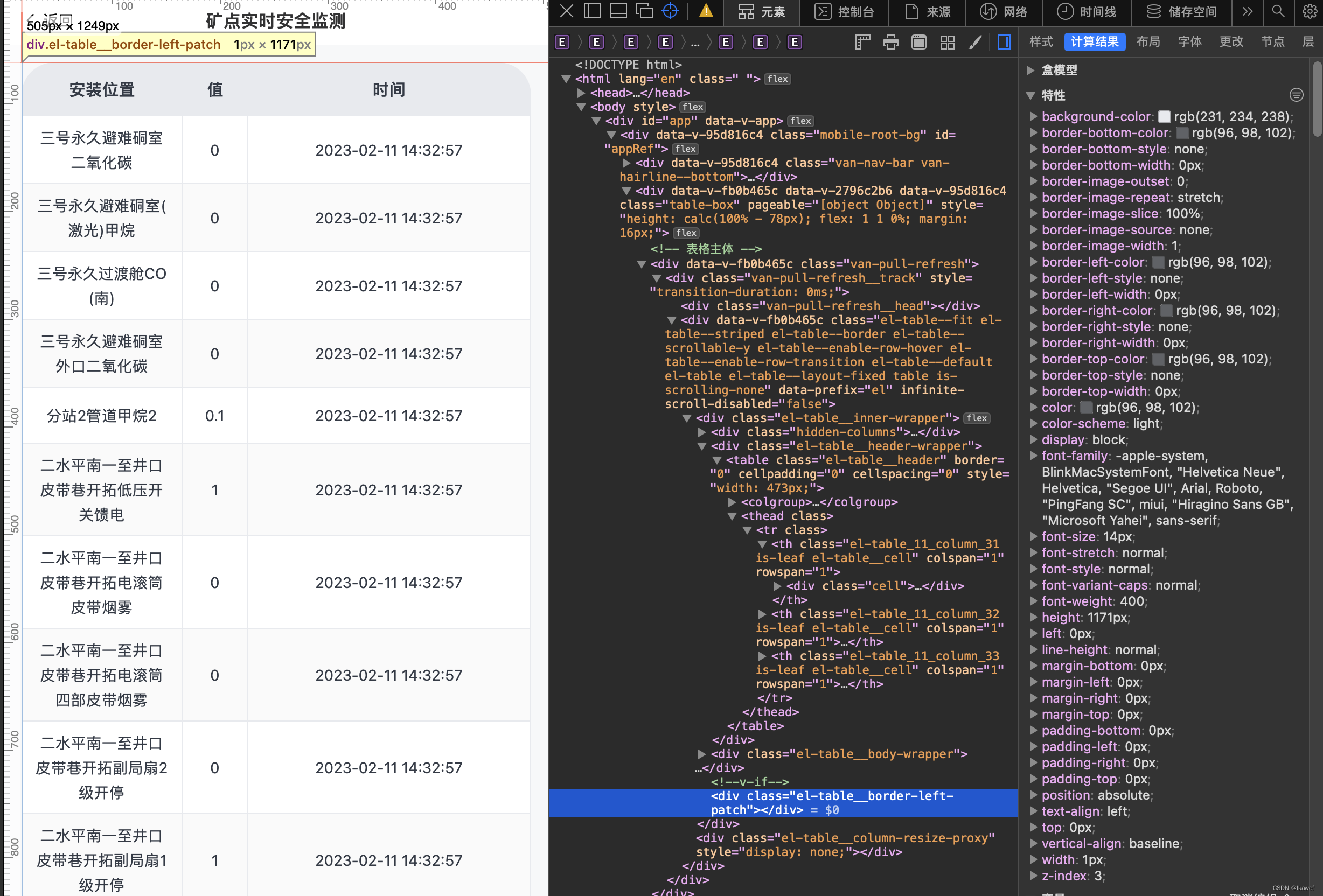Dock inspector to the side of window

click(x=592, y=11)
